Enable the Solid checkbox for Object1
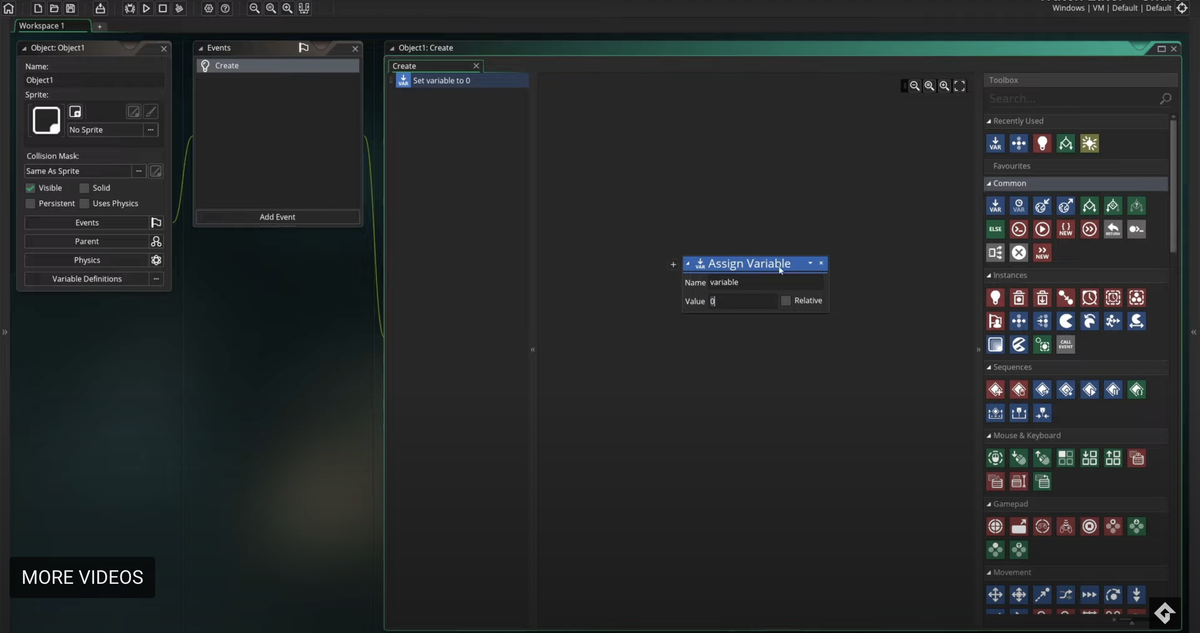 click(x=85, y=187)
